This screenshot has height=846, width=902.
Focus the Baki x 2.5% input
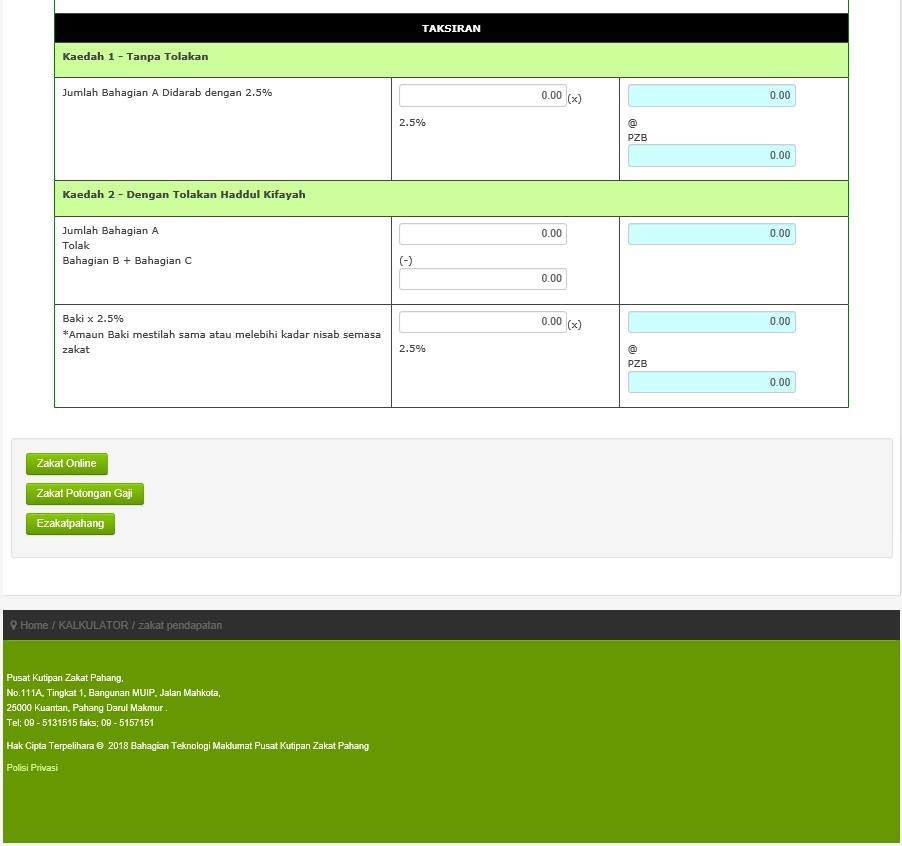tap(483, 321)
